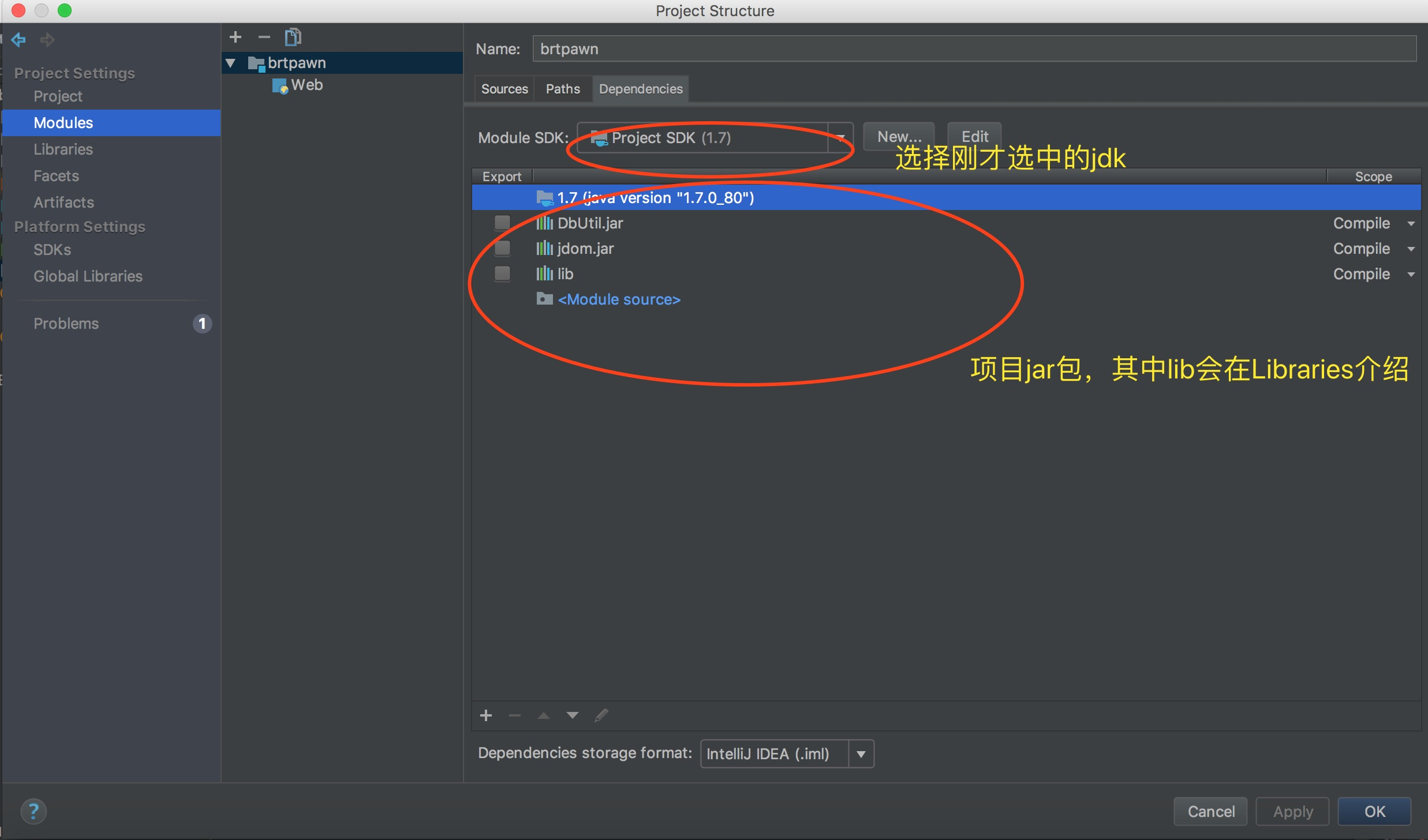This screenshot has height=840, width=1428.
Task: Enable export for jdom.jar
Action: [x=503, y=249]
